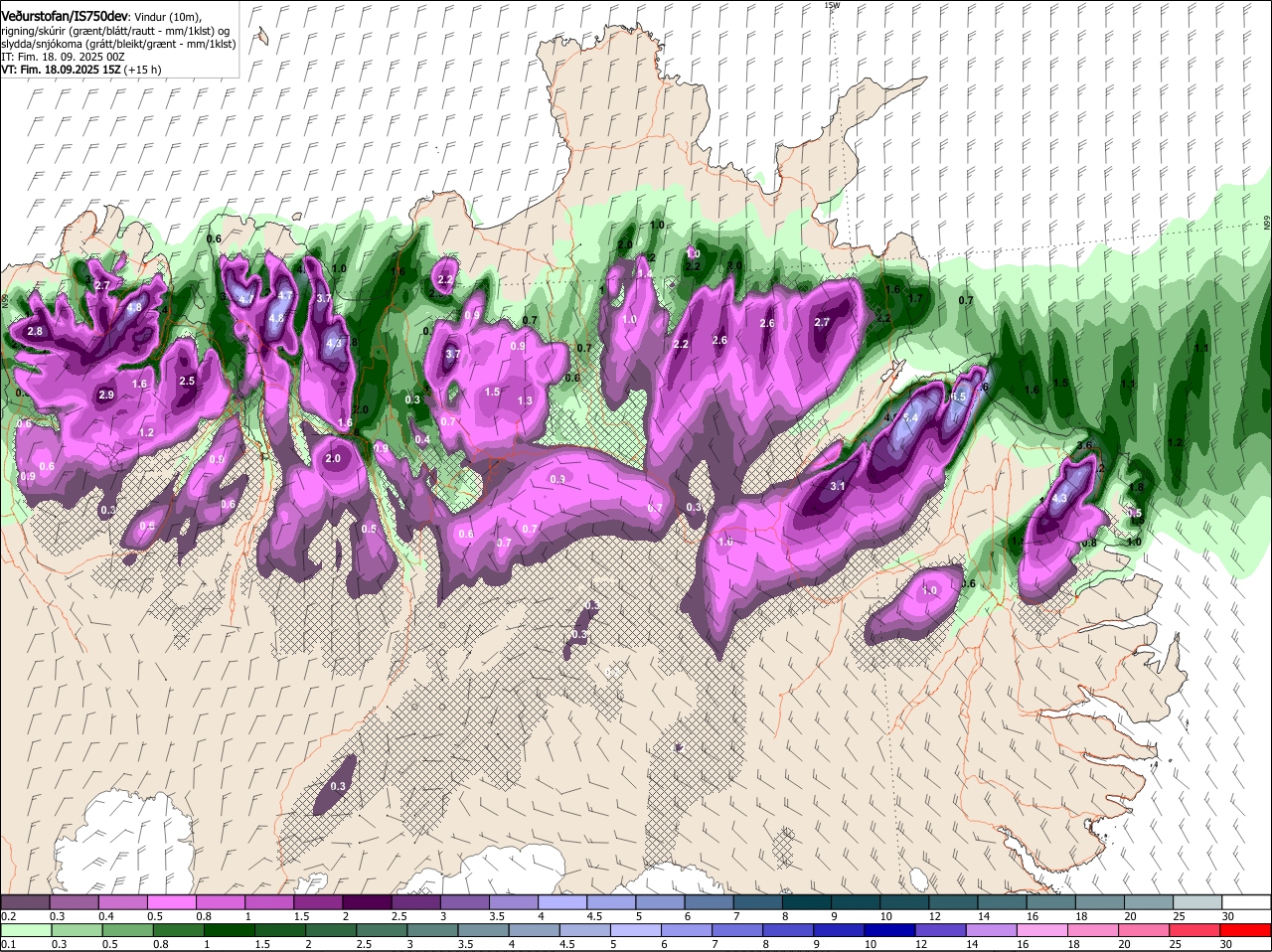Pick the medium green swatch between 0.5 and 0.8, lower legend

coord(129,930)
